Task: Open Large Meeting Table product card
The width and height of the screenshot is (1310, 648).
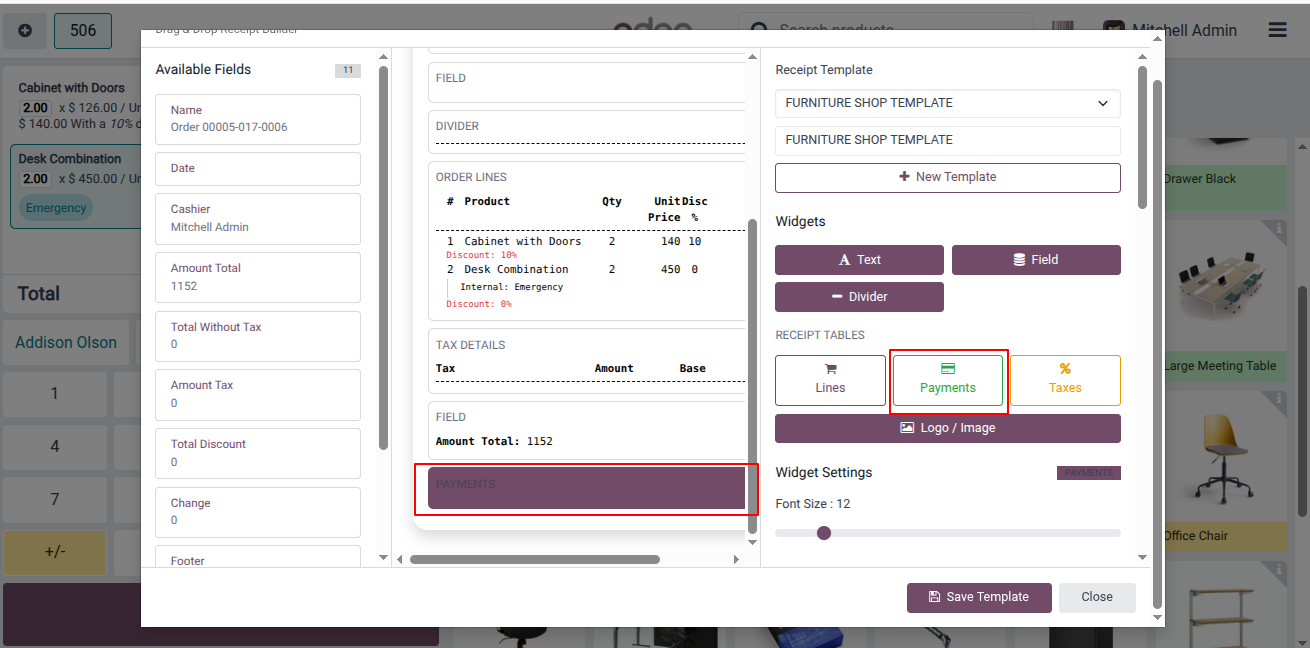Action: pos(1224,301)
